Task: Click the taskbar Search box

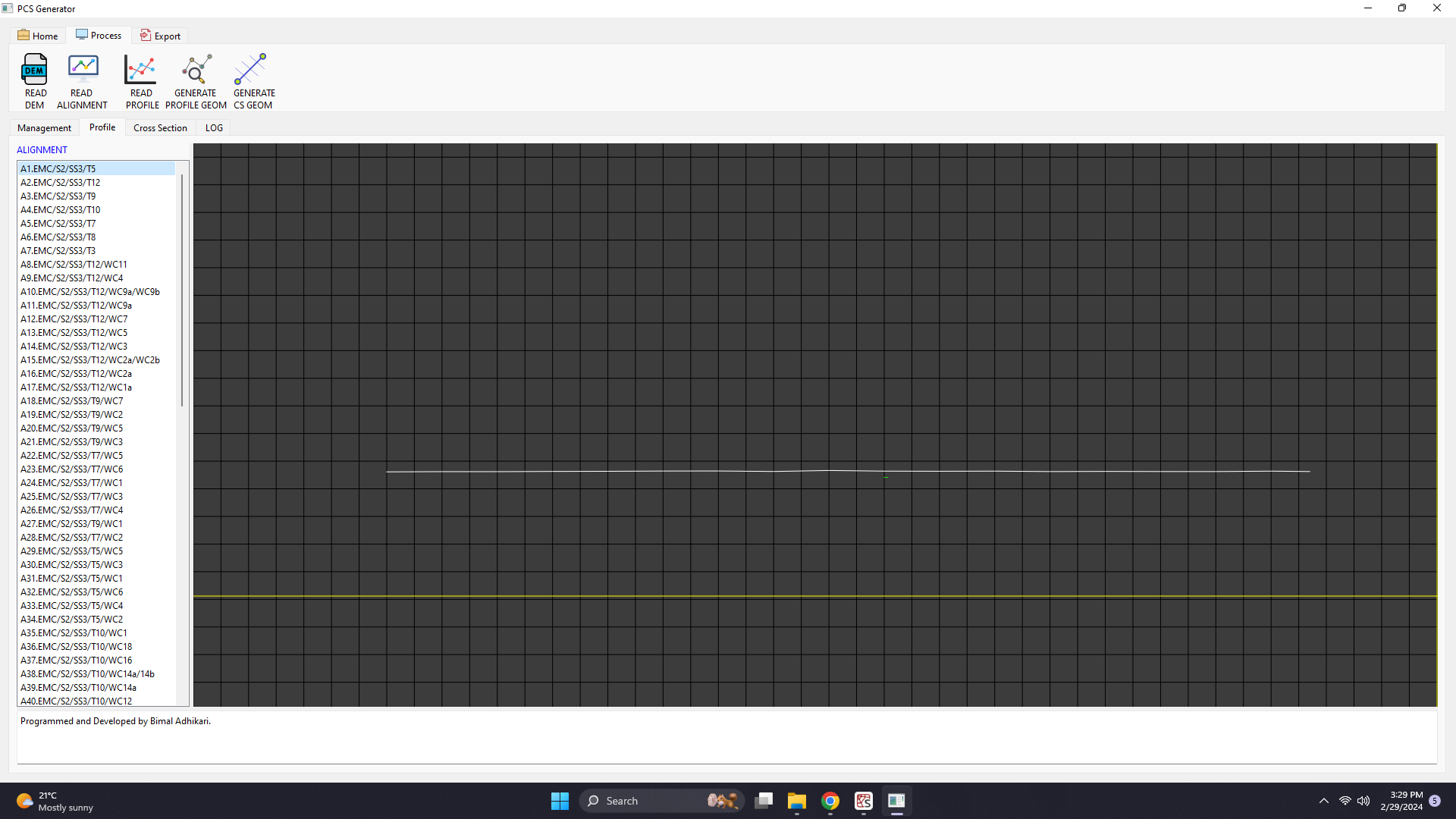Action: 645,801
